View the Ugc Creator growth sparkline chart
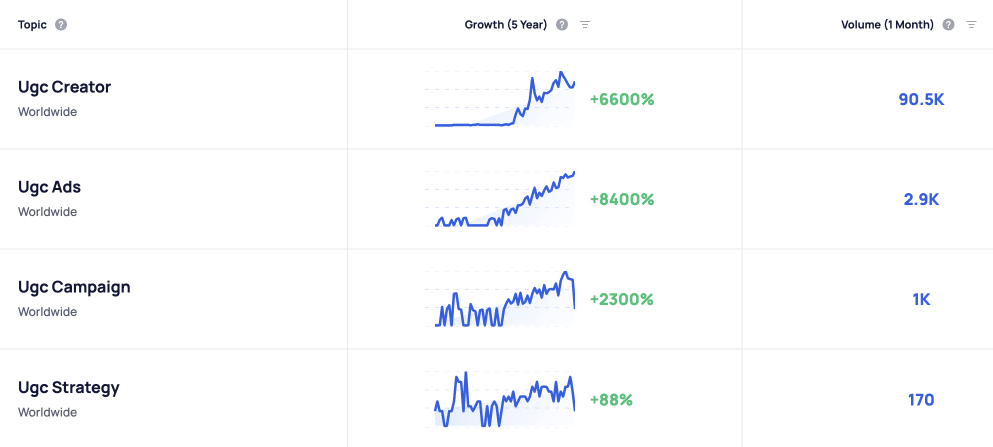This screenshot has width=993, height=447. coord(500,99)
